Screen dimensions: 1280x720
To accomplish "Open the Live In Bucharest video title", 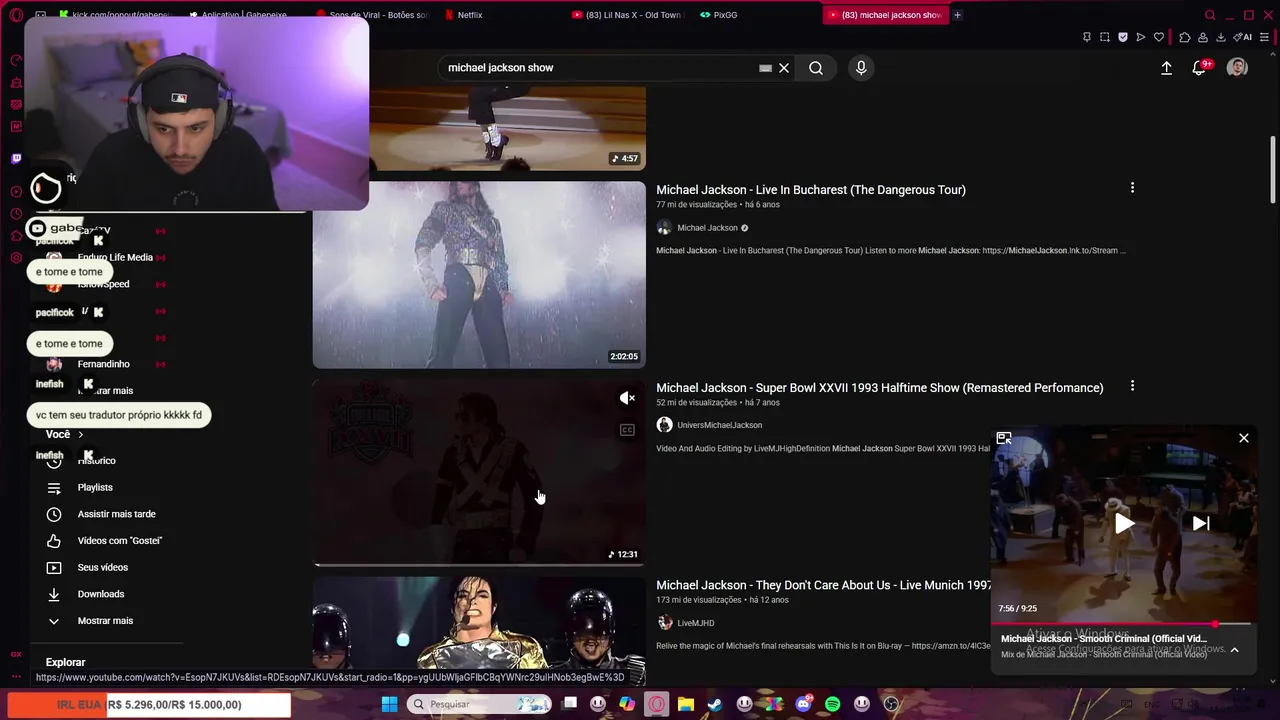I will pyautogui.click(x=810, y=190).
